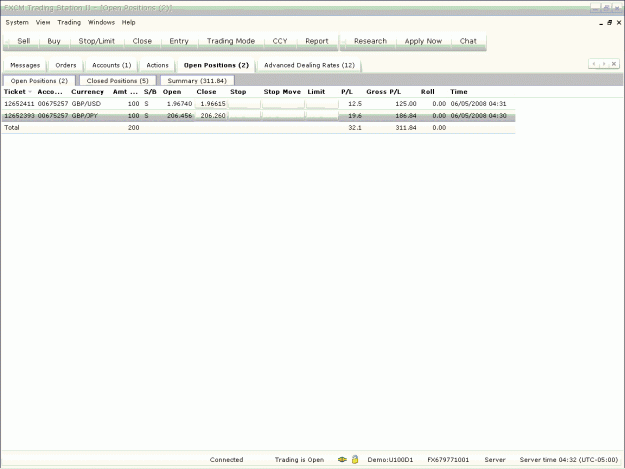Open the Report toolbar button

(x=317, y=41)
